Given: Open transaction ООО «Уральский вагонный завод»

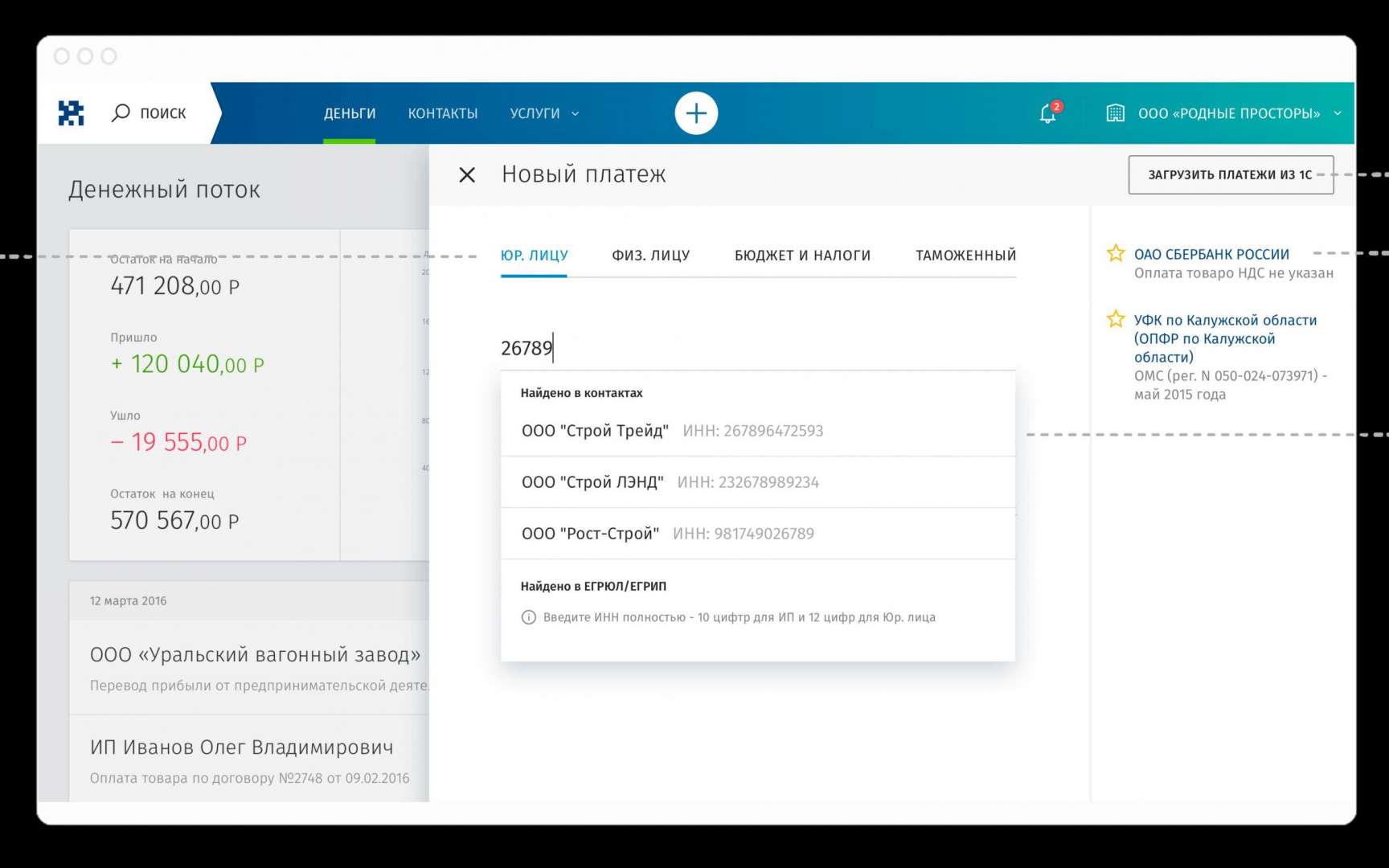Looking at the screenshot, I should [x=255, y=655].
